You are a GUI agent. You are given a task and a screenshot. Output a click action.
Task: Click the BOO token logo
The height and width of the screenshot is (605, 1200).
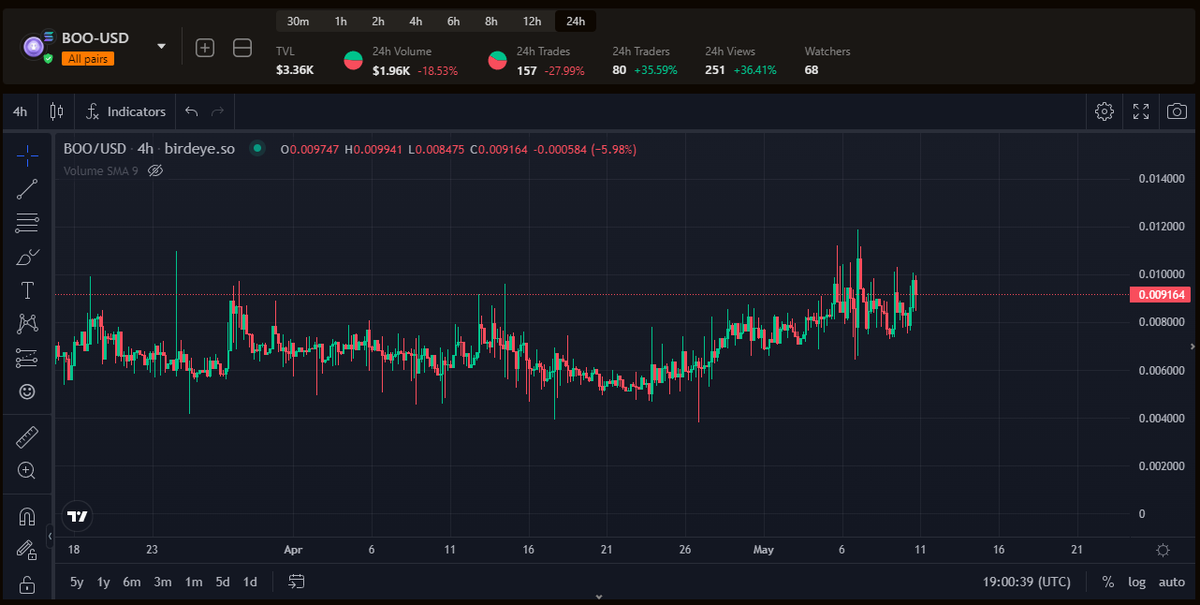(33, 45)
